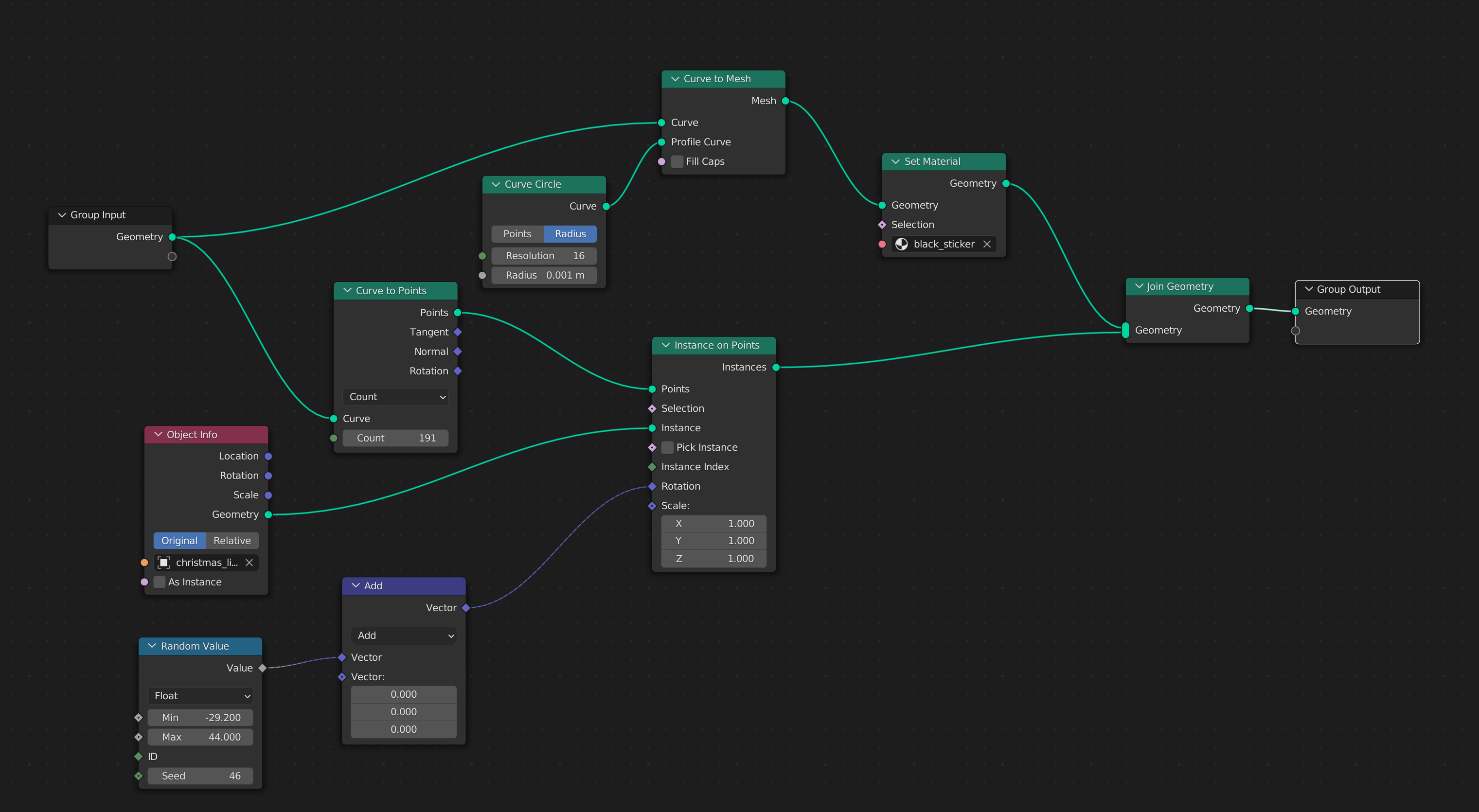Click the Curve to Points Rotation output socket
The height and width of the screenshot is (812, 1479).
click(458, 371)
